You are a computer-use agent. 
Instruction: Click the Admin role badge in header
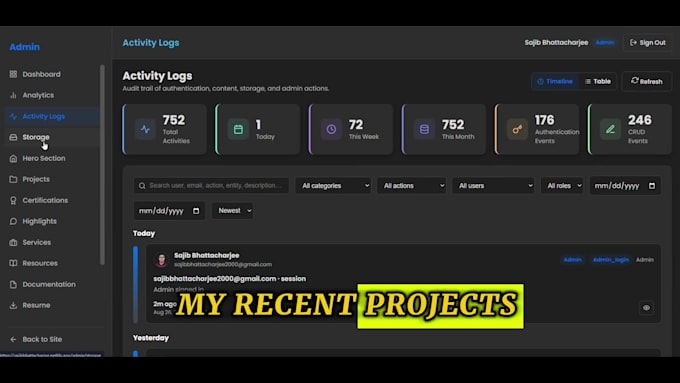click(605, 43)
